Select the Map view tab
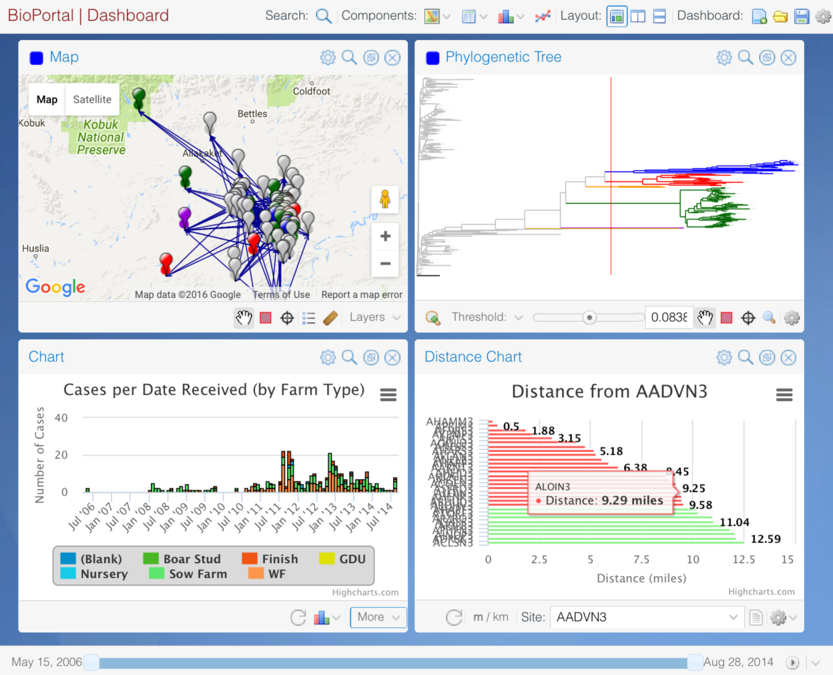833x675 pixels. click(x=47, y=100)
